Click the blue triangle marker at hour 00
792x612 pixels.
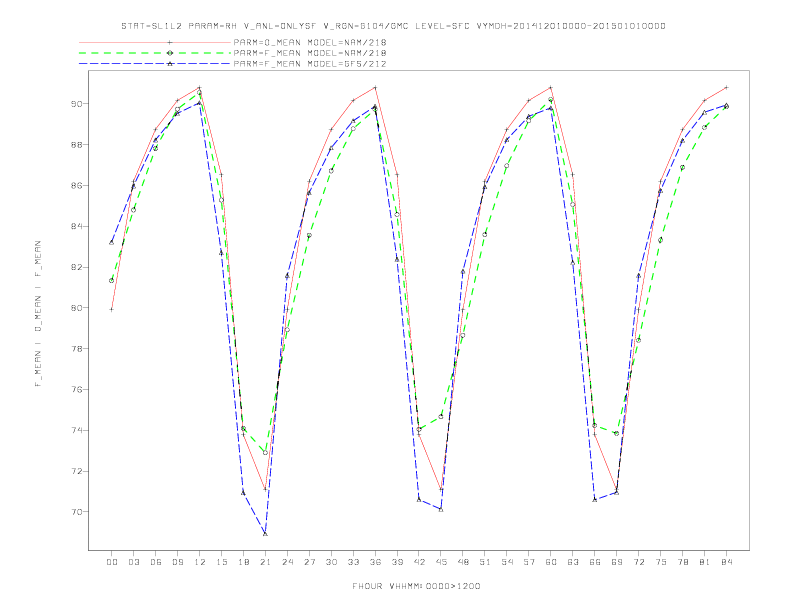112,243
